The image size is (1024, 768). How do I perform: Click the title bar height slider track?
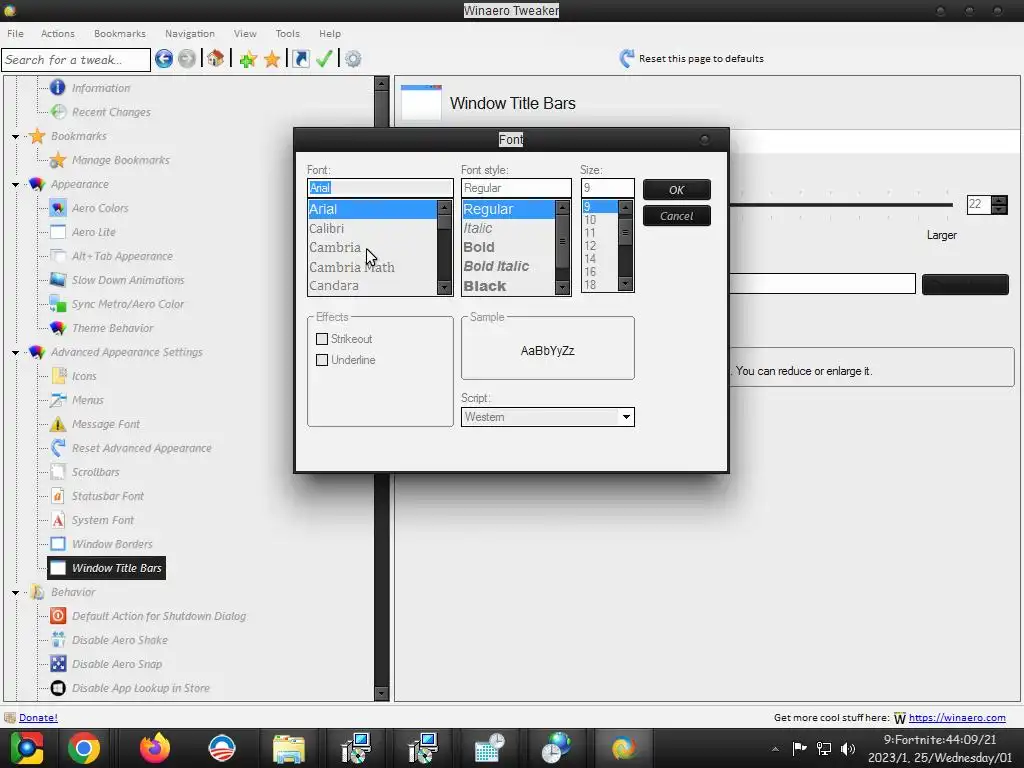click(x=840, y=205)
